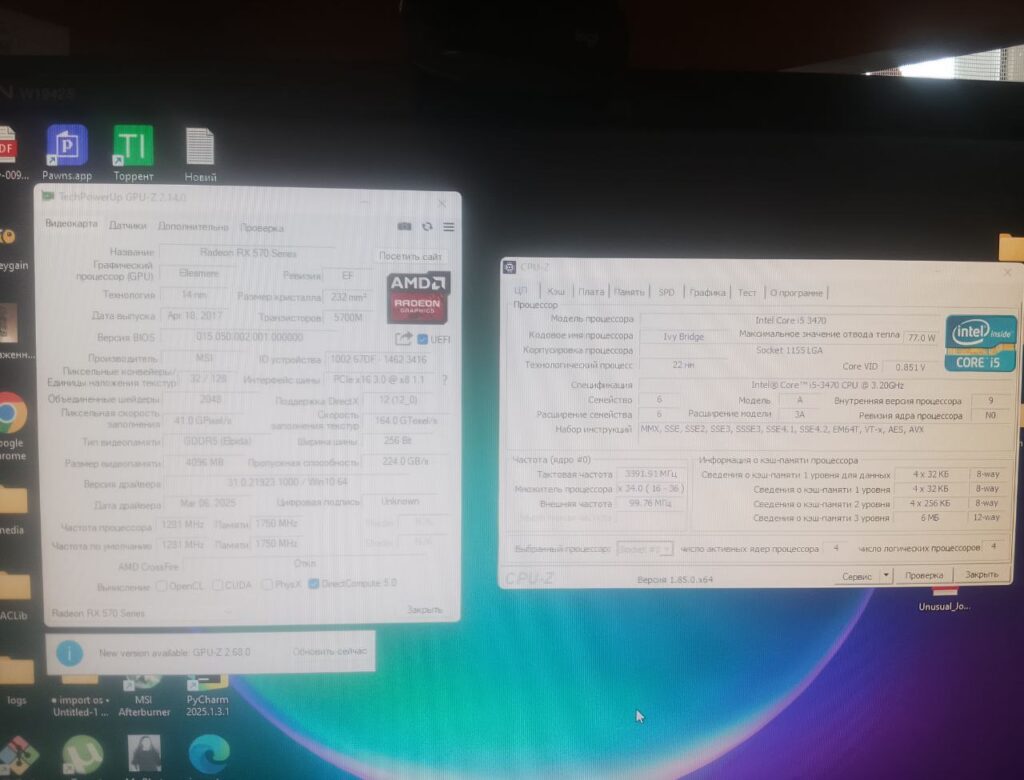Click Посетить сайт button in GPU-Z

(x=410, y=256)
